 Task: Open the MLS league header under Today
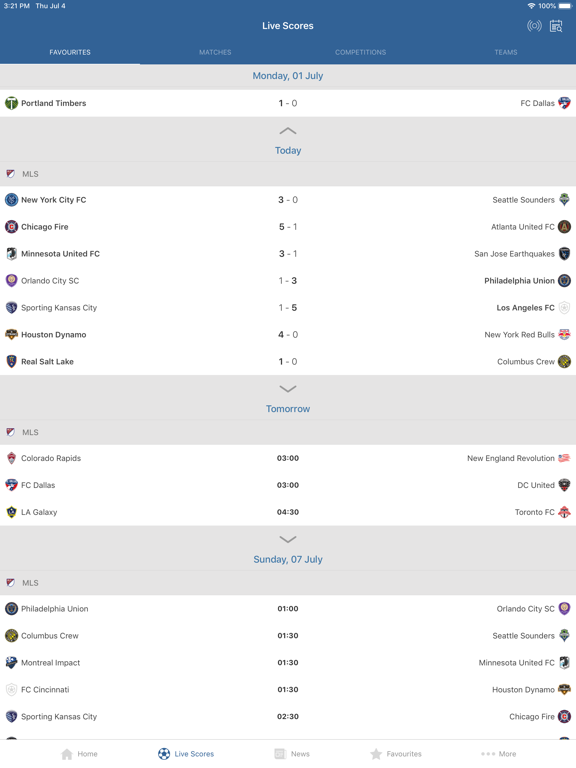click(288, 174)
